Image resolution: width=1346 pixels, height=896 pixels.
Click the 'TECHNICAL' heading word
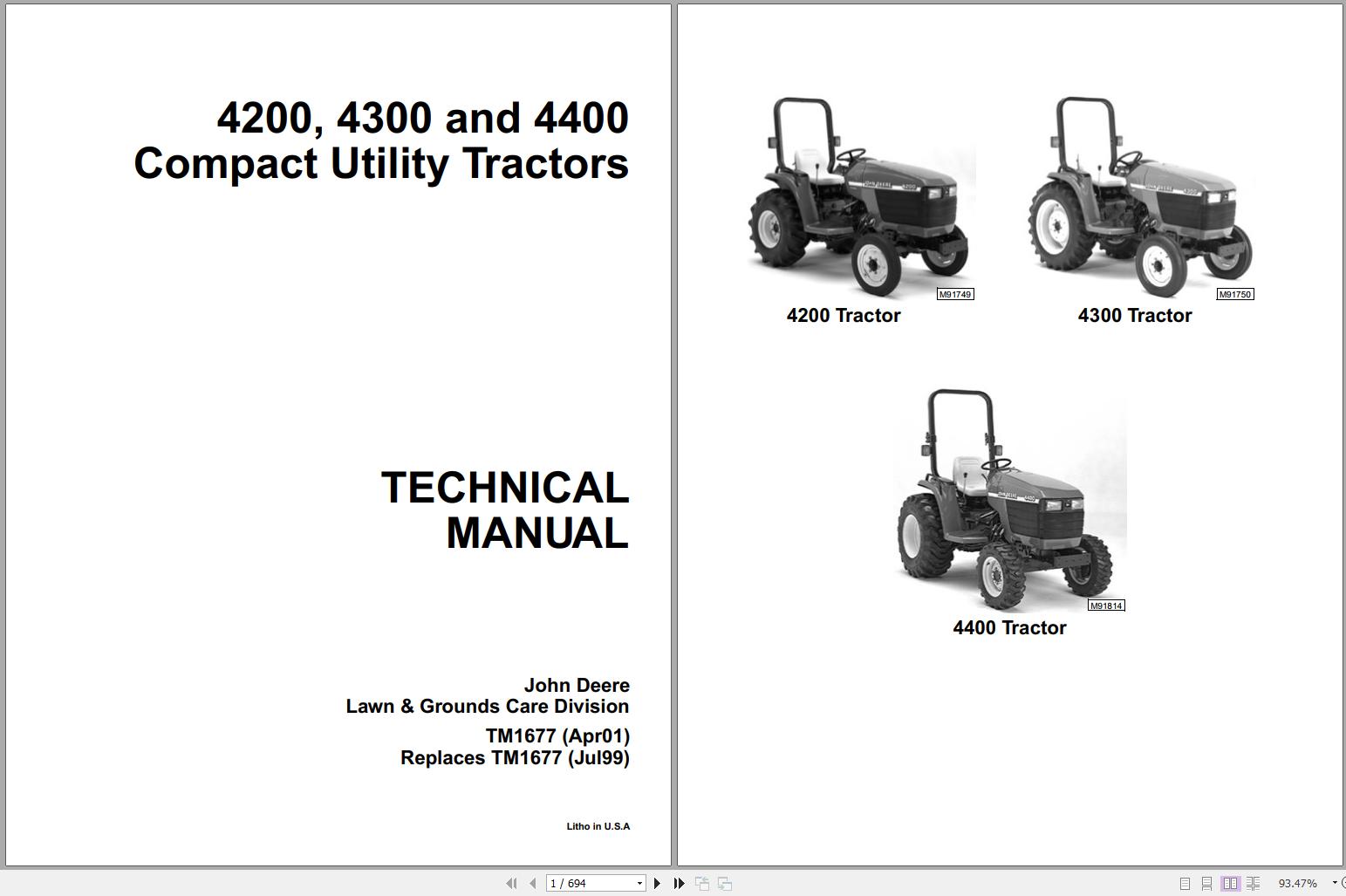505,488
